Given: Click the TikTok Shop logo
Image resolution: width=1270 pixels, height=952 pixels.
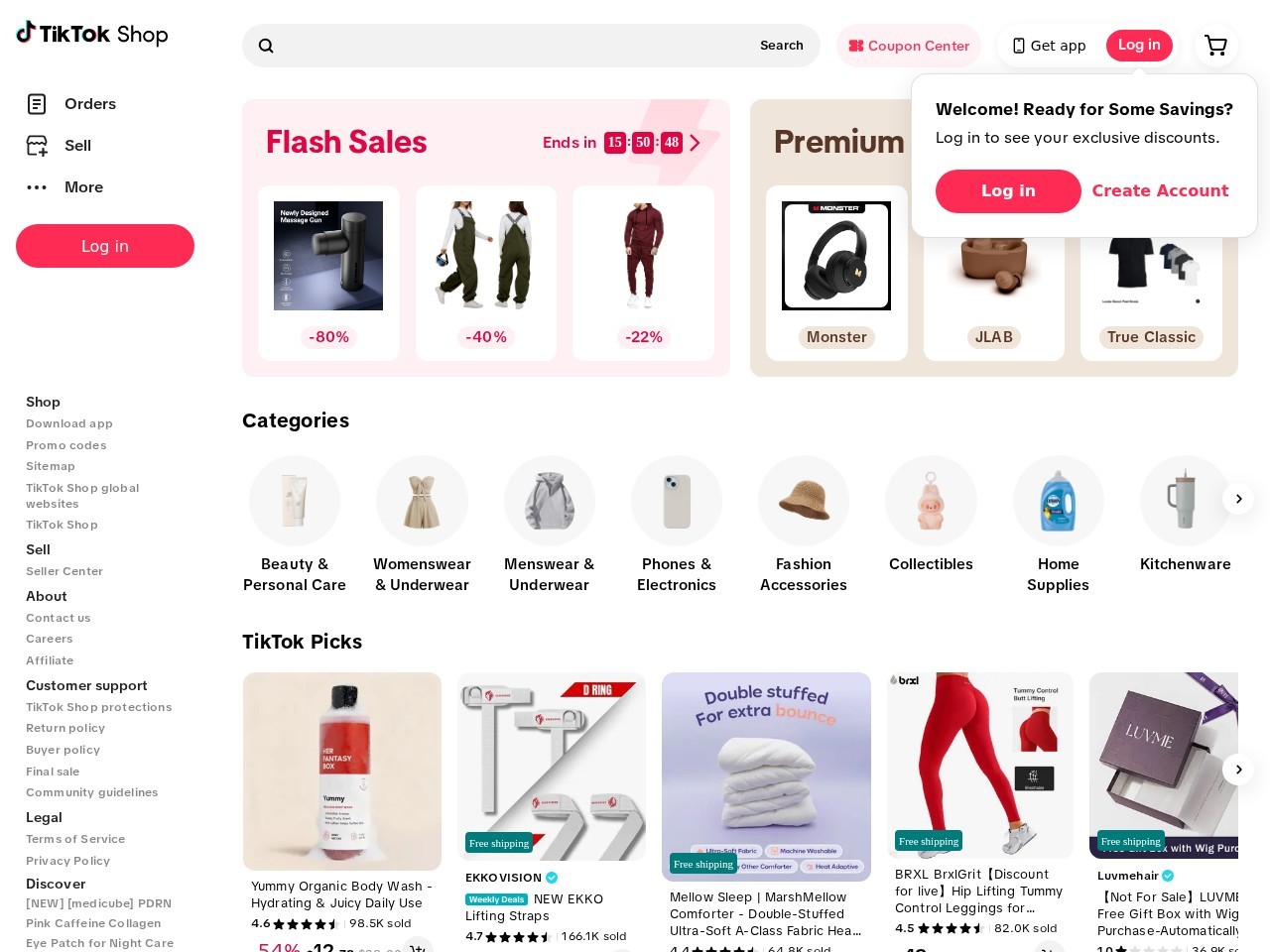Looking at the screenshot, I should pos(92,34).
